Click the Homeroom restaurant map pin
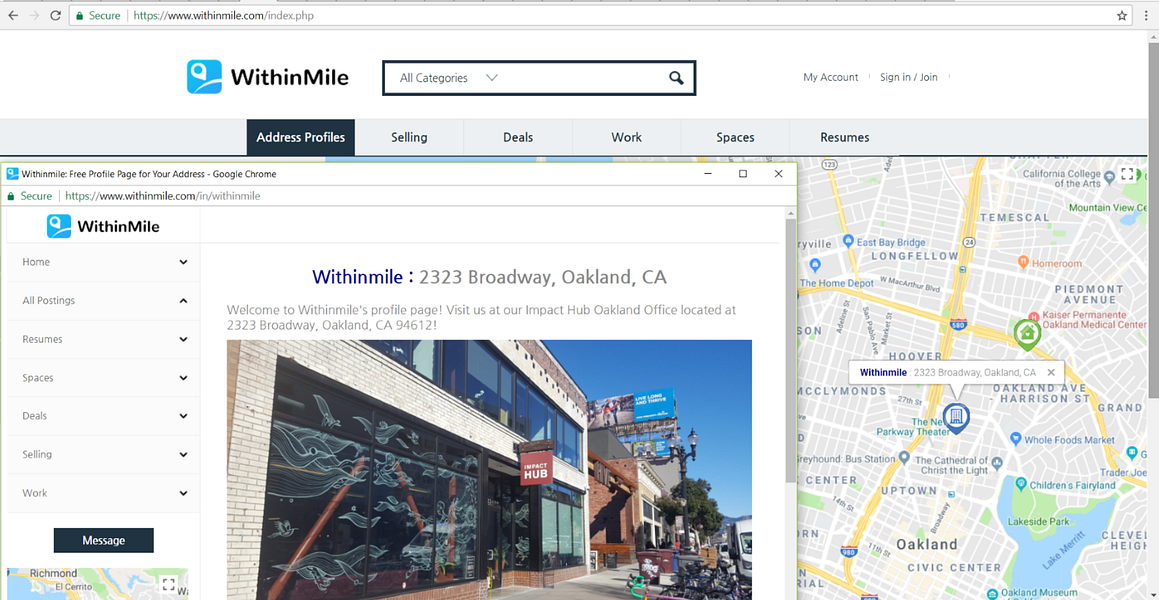The width and height of the screenshot is (1159, 600). pos(1023,262)
